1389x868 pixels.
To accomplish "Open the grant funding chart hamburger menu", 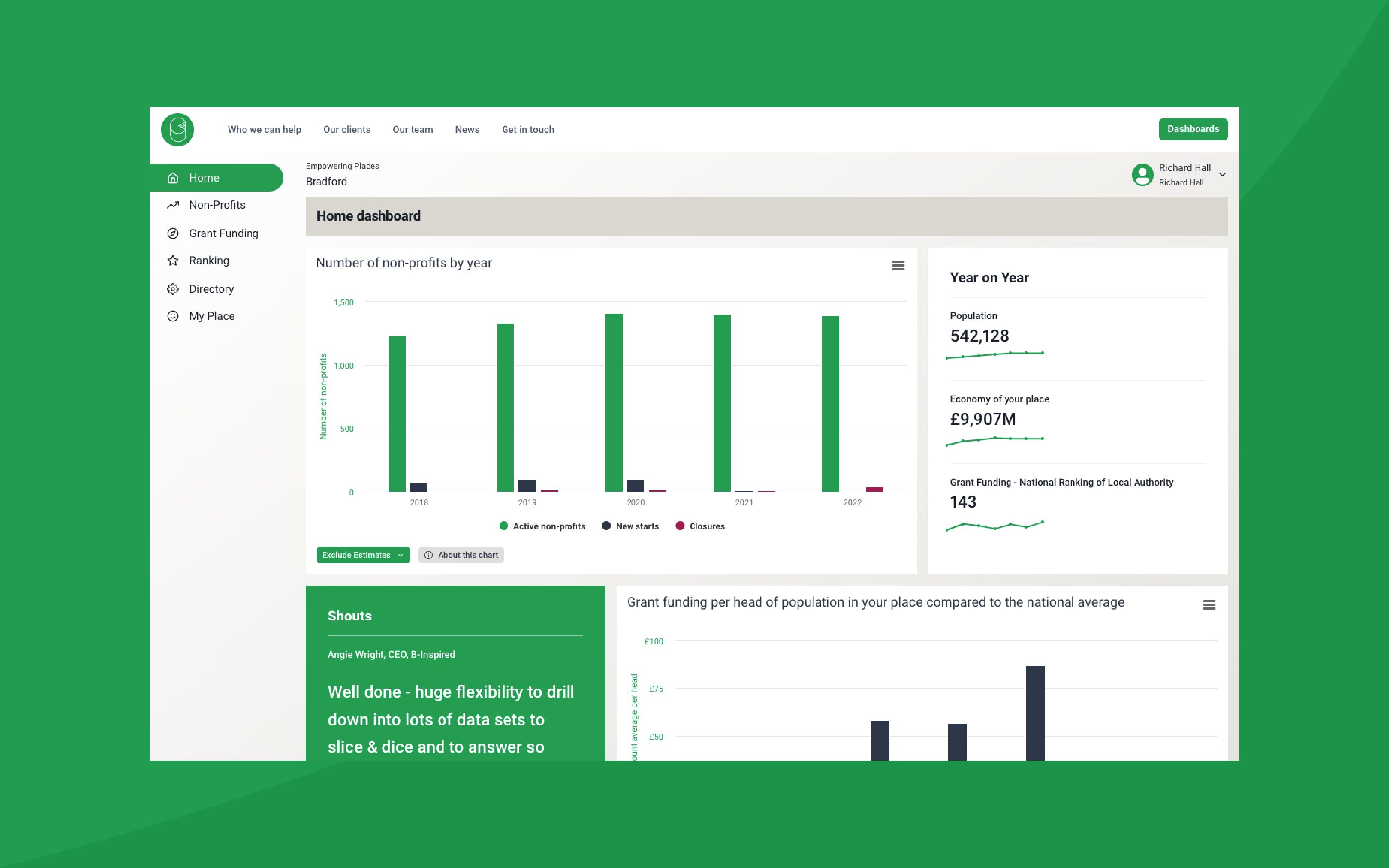I will (x=1209, y=605).
